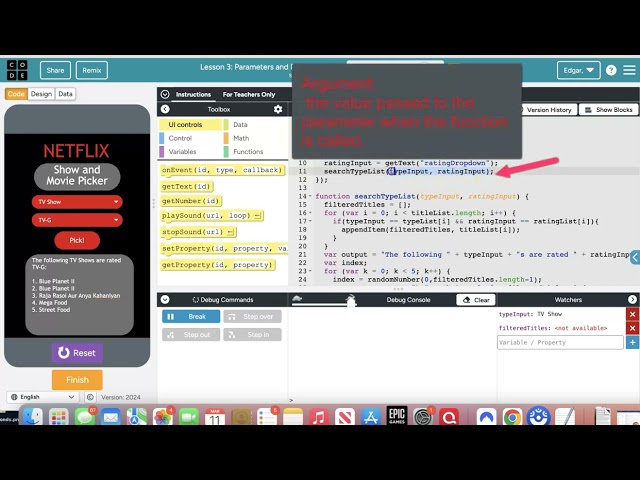The height and width of the screenshot is (480, 640).
Task: Collapse for loop at line 16 fold arrow
Action: coord(310,213)
